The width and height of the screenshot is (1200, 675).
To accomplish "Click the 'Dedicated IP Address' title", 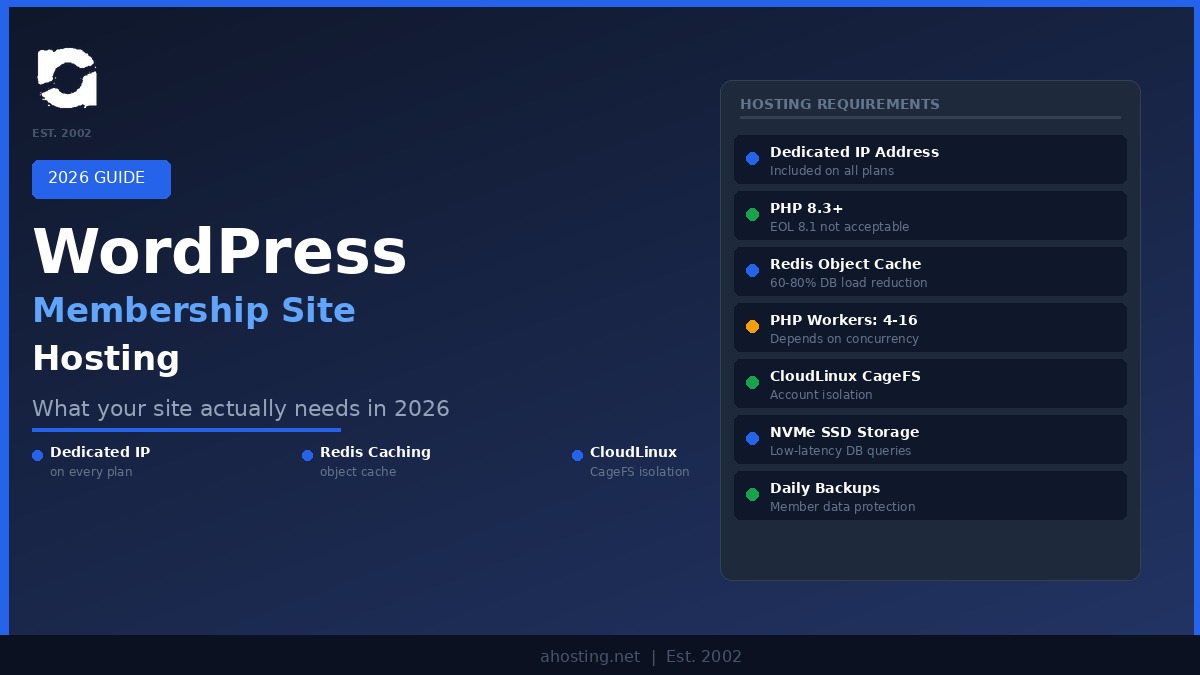I will [854, 152].
